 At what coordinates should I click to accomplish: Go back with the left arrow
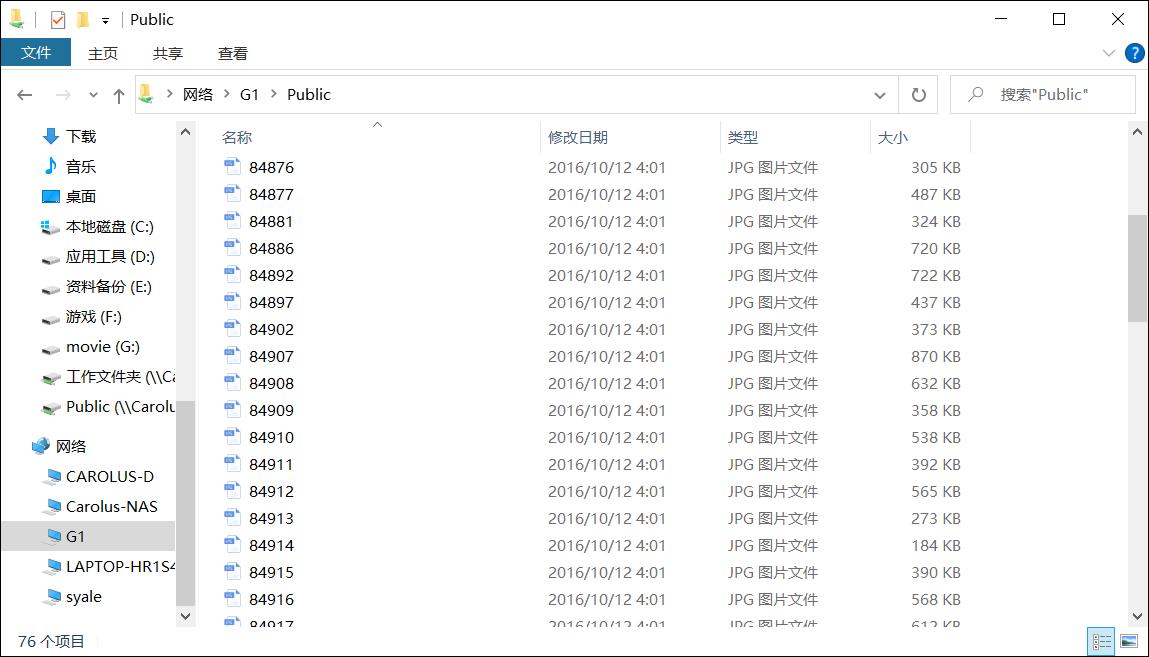pos(25,94)
